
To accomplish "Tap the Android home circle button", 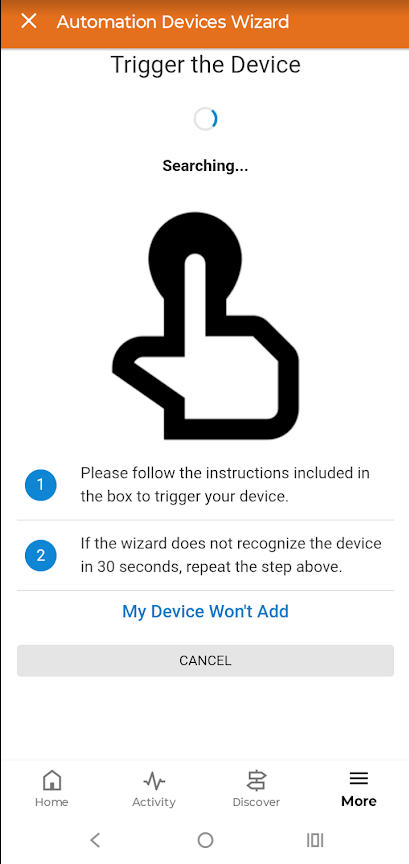I will click(205, 840).
